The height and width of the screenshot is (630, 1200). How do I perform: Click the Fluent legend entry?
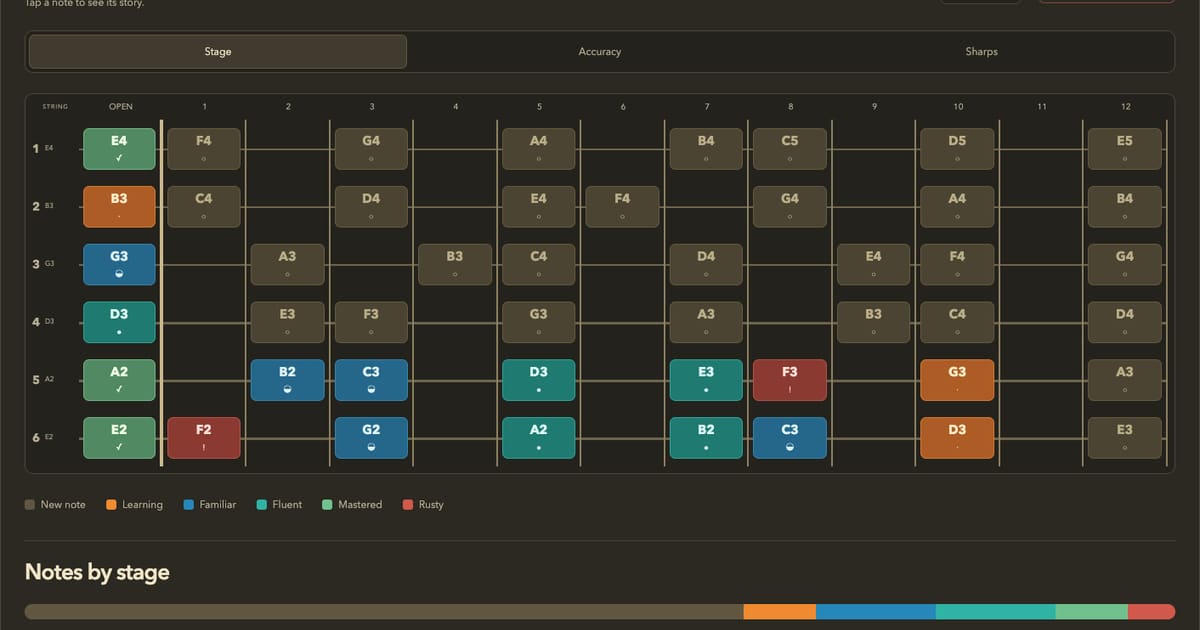click(280, 505)
